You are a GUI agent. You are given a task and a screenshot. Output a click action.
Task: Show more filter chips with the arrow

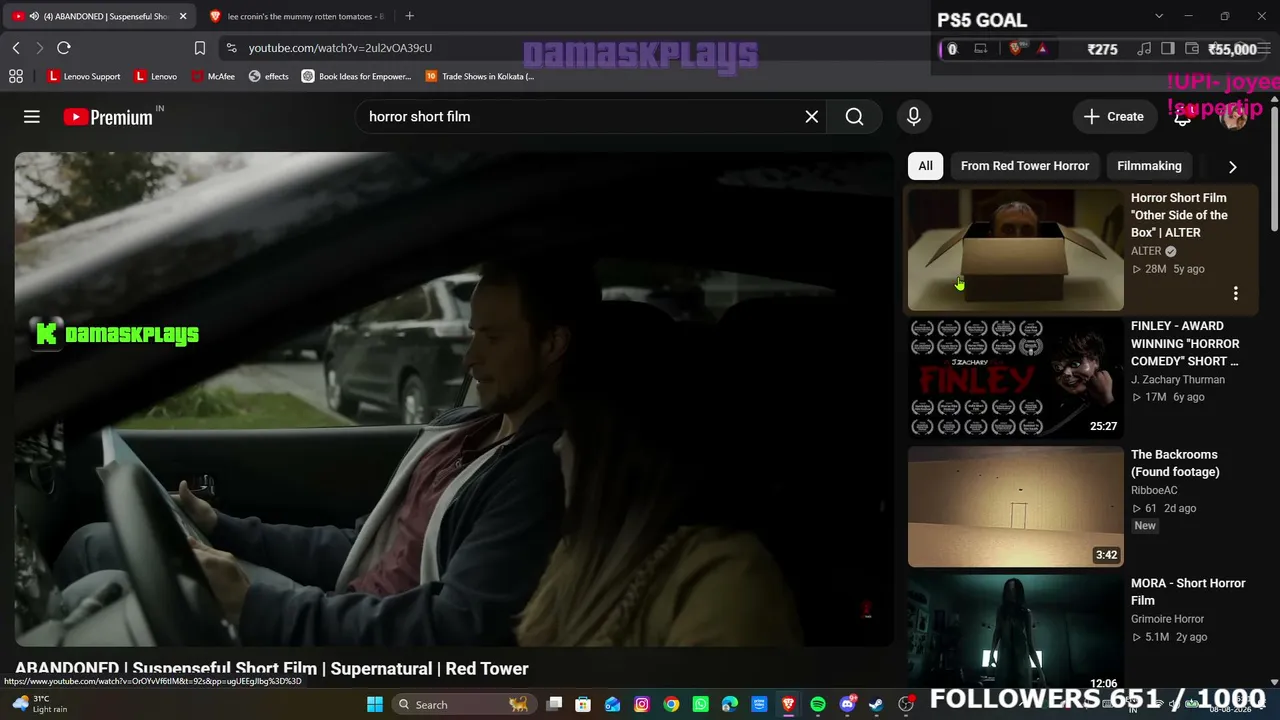(x=1232, y=167)
